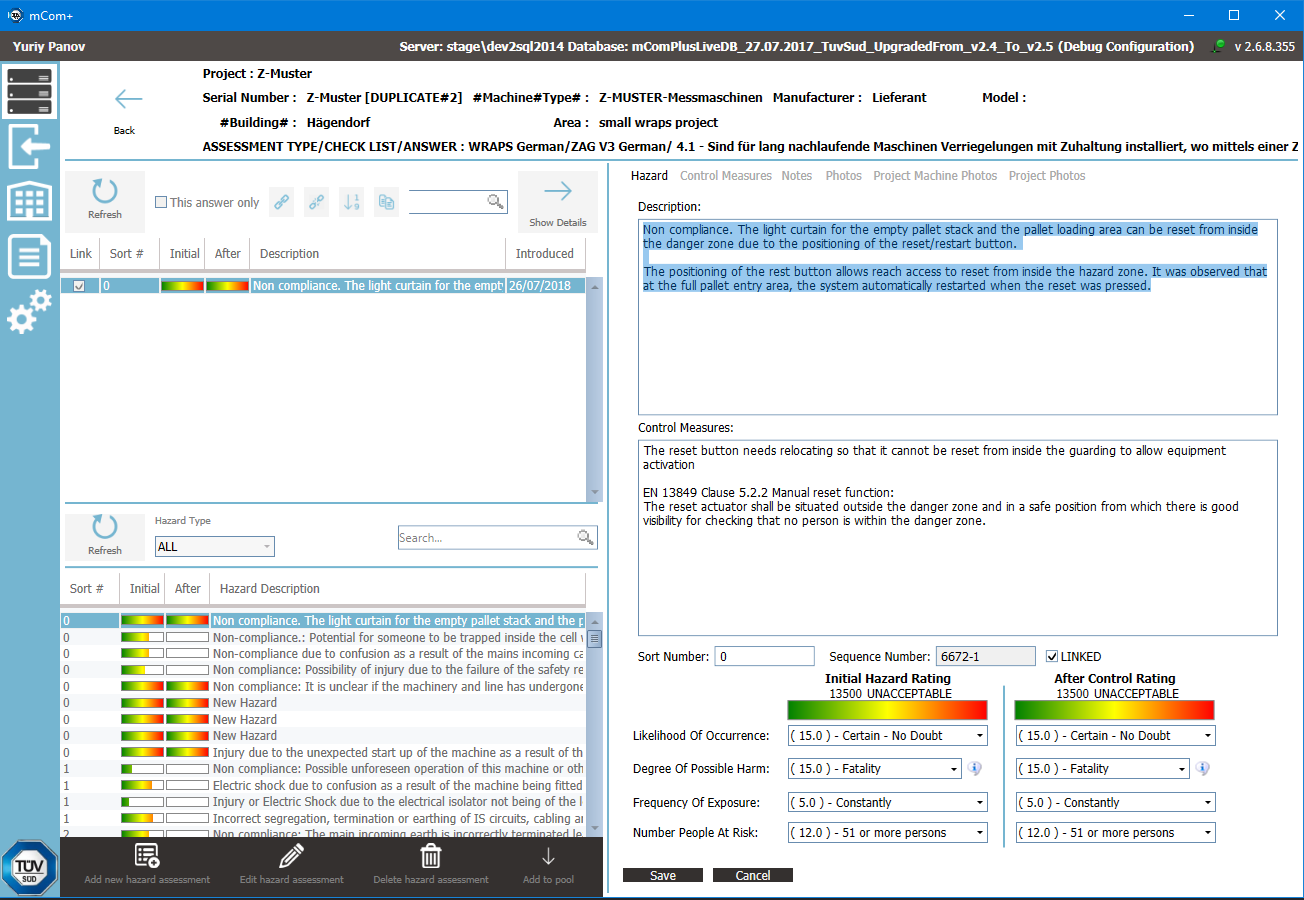The image size is (1304, 900).
Task: Open Project Machine Photos tab
Action: 935,176
